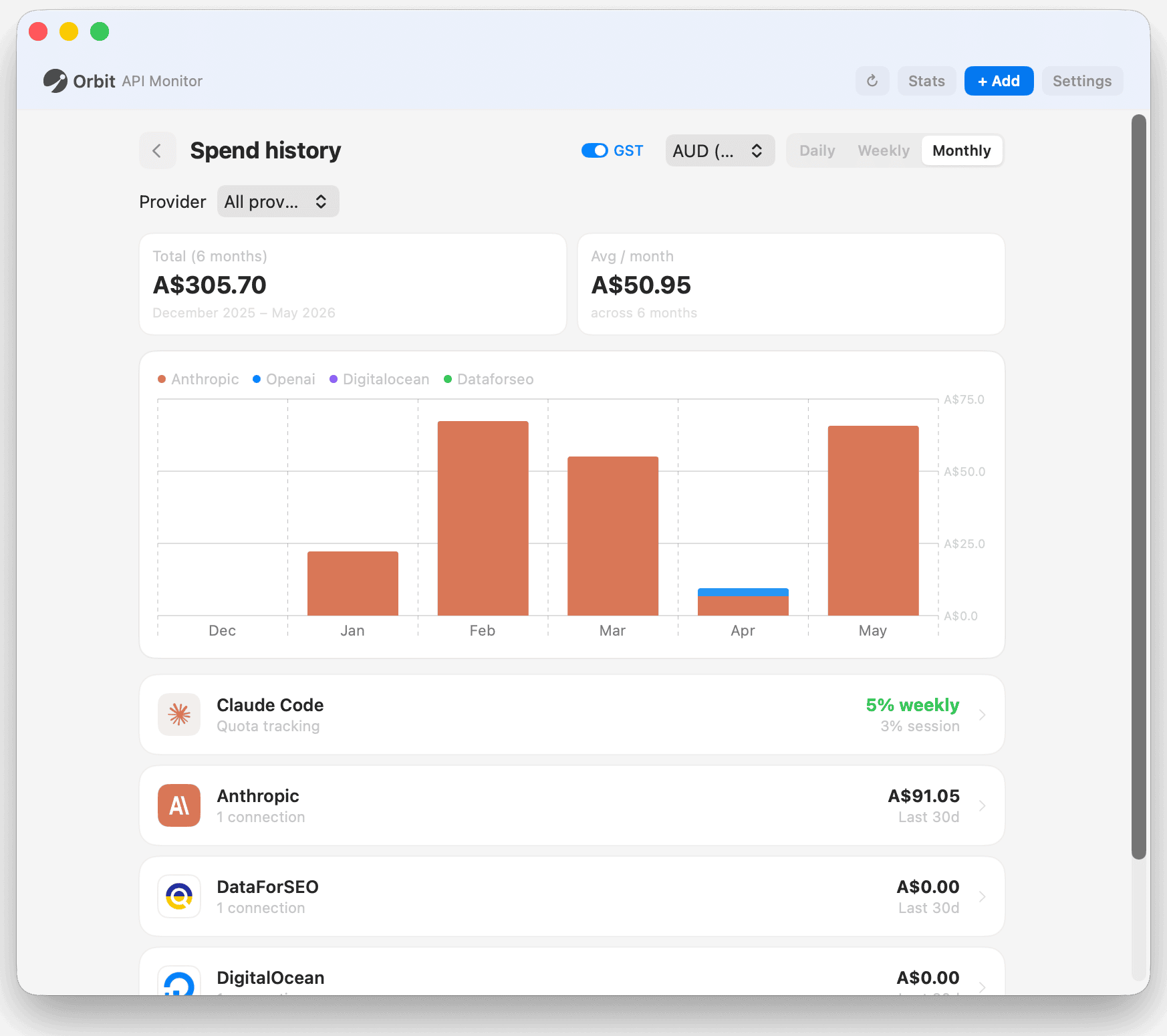This screenshot has height=1036, width=1167.
Task: Expand the DigitalOcean row chevron
Action: pos(982,987)
